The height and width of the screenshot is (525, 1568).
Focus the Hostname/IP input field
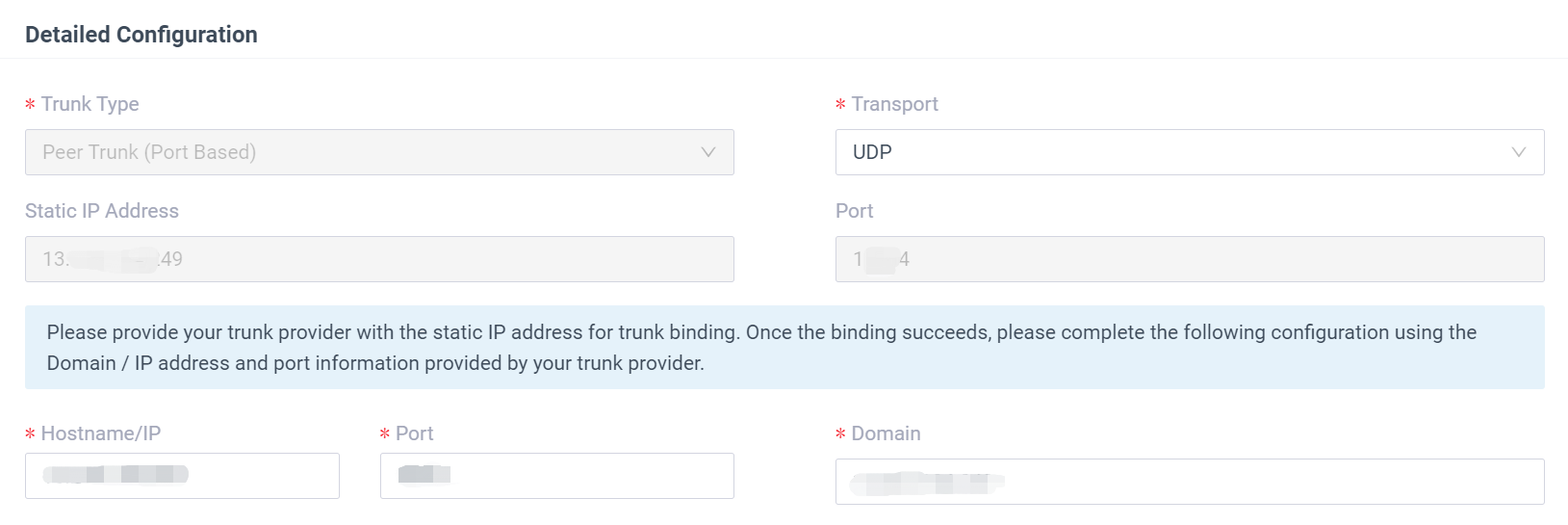(182, 476)
